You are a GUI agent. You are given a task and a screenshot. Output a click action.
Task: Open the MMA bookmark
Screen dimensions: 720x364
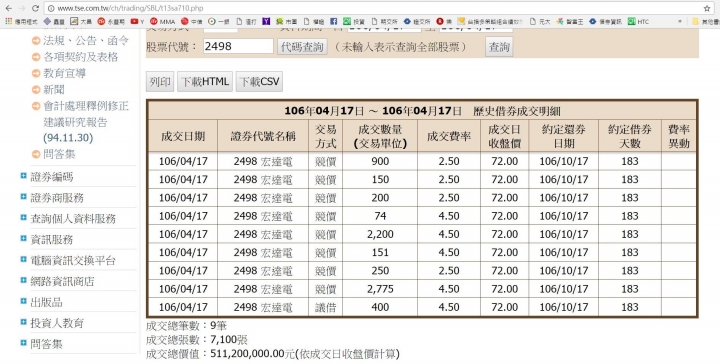163,21
